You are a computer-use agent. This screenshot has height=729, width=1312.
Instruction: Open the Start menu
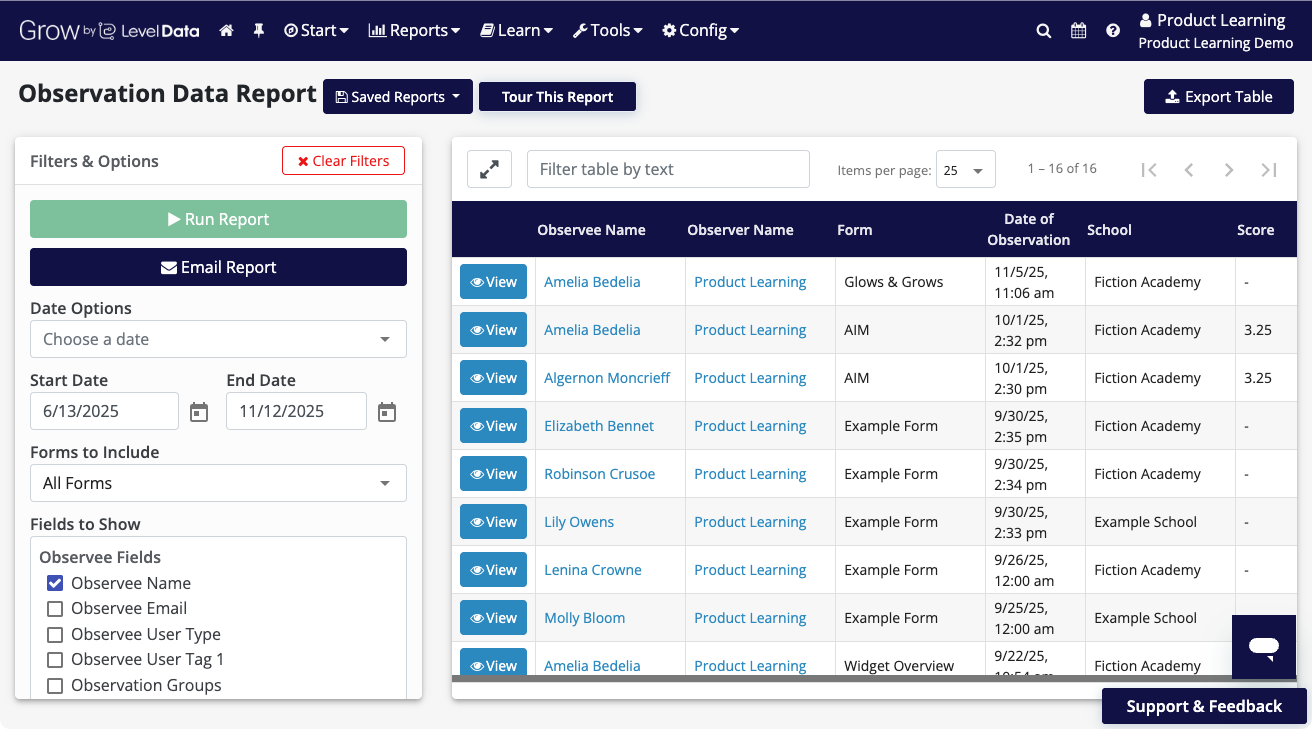pyautogui.click(x=316, y=31)
